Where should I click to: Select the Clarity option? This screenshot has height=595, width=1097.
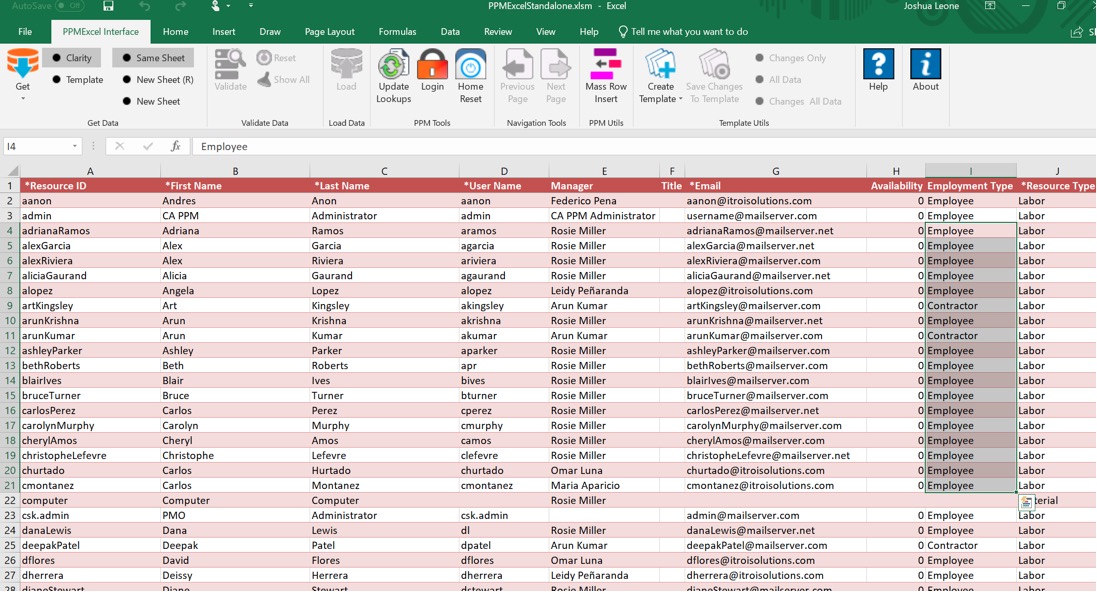click(x=72, y=57)
